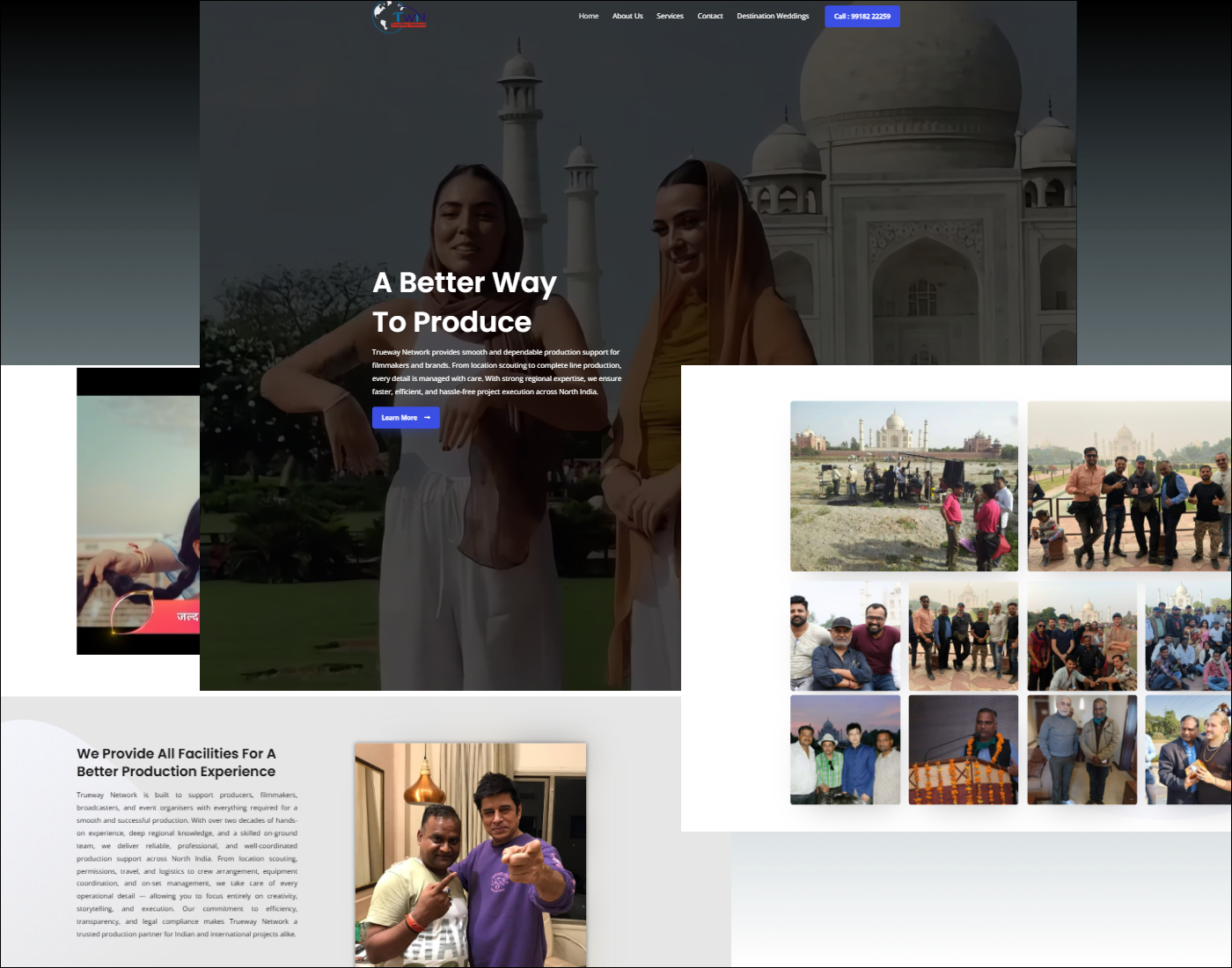Open the Contact nav link
Viewport: 1232px width, 968px height.
[710, 16]
